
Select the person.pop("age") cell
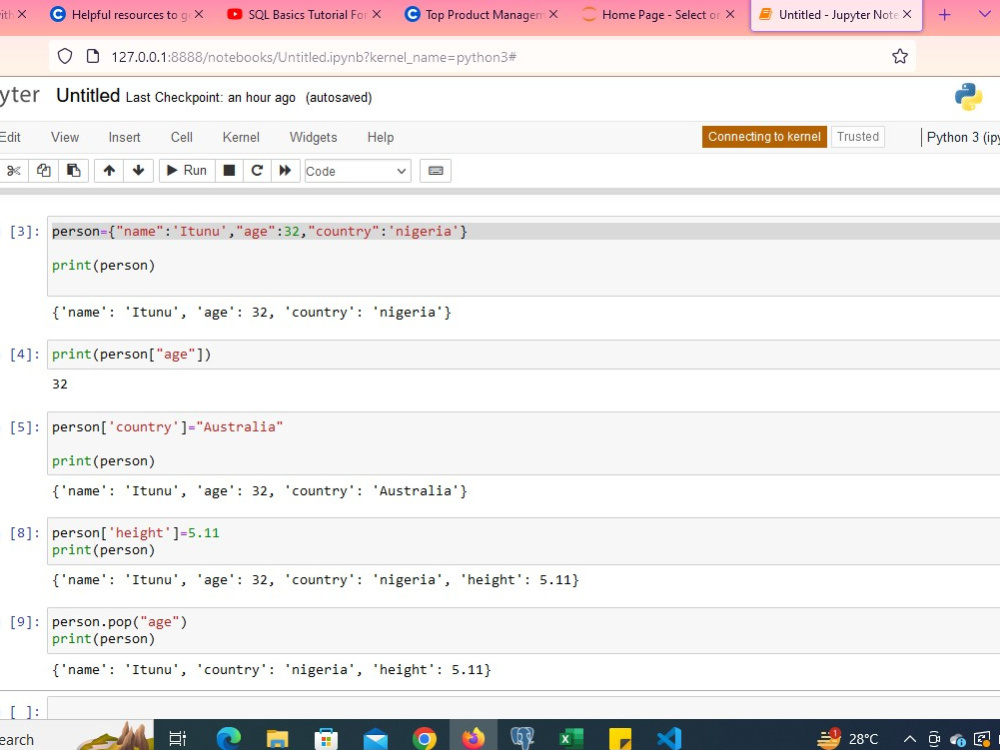click(523, 630)
